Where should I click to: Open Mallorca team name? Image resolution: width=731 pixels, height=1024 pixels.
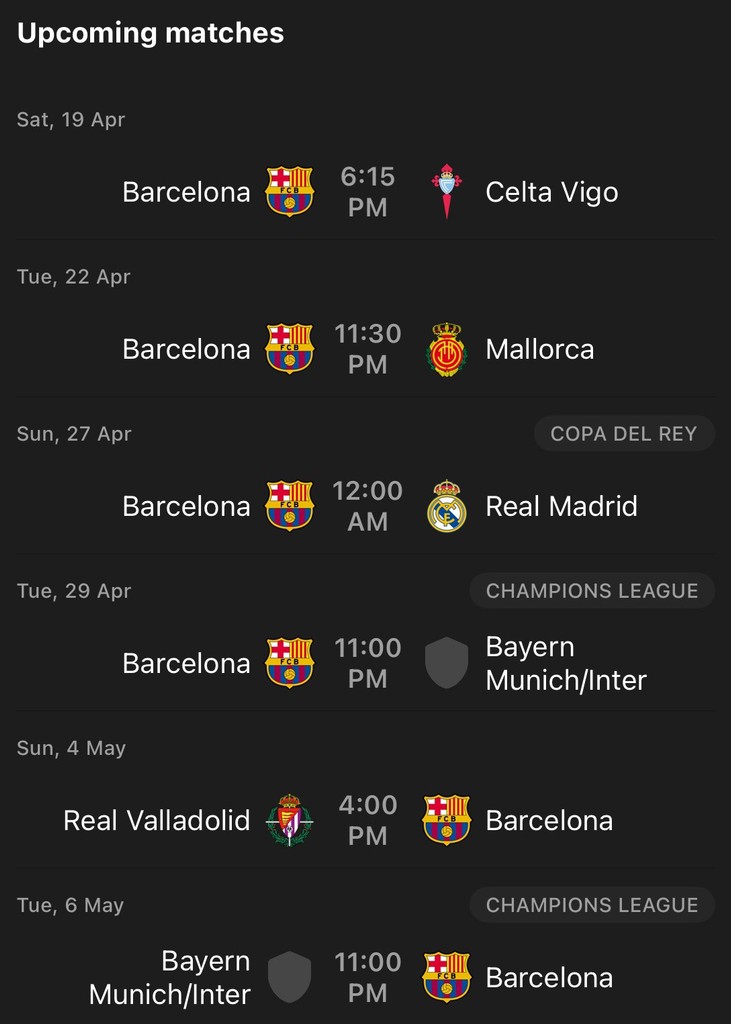point(540,349)
